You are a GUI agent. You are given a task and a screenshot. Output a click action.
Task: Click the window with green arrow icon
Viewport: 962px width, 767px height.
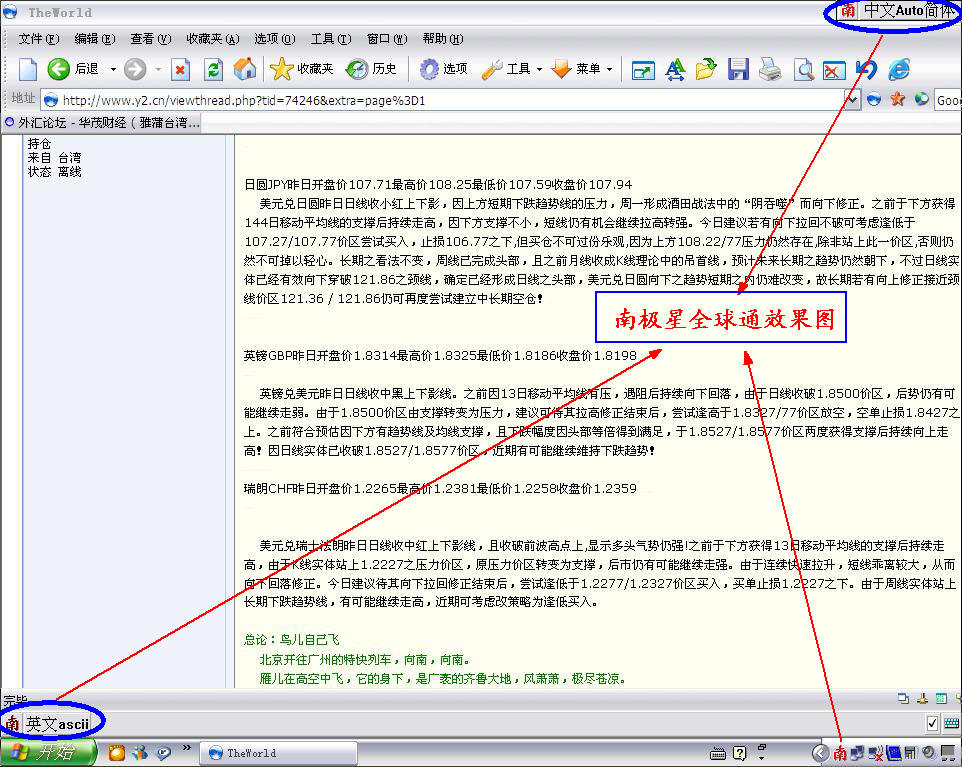tap(643, 71)
